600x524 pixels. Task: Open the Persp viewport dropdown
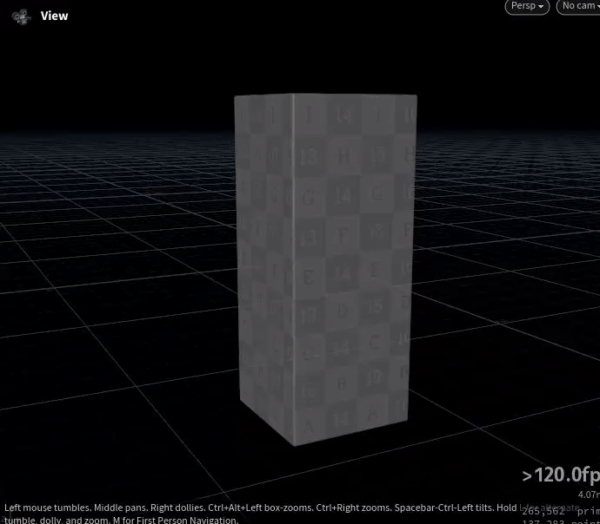(527, 7)
